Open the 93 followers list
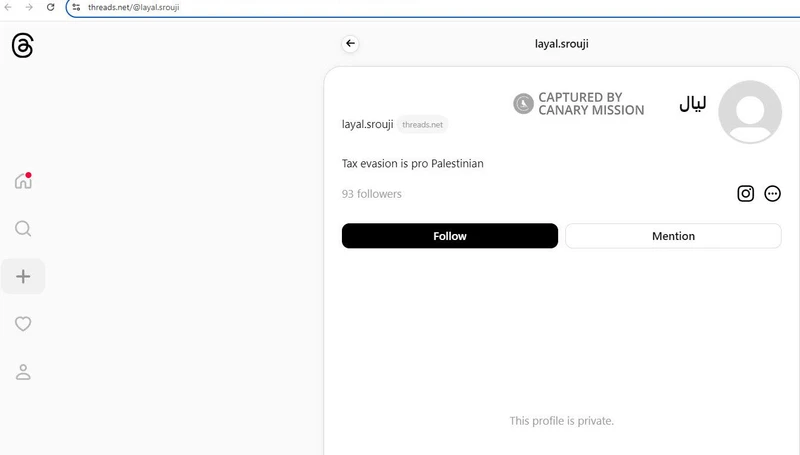 372,194
